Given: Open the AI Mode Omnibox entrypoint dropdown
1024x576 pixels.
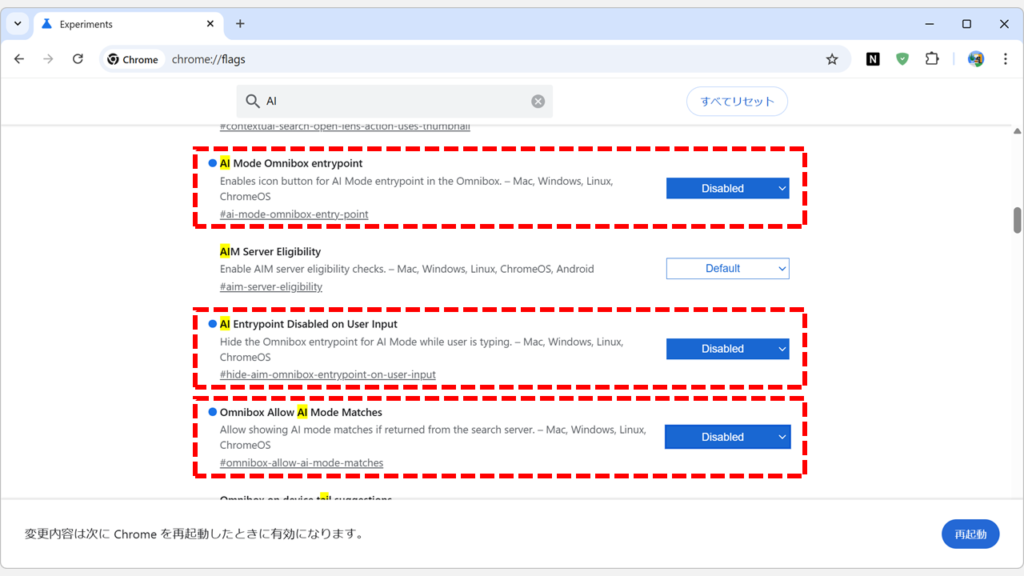Looking at the screenshot, I should pos(727,187).
